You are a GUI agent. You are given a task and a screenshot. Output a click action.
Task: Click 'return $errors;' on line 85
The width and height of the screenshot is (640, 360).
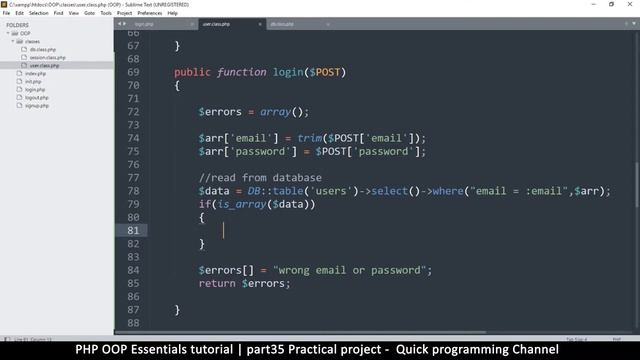click(244, 283)
